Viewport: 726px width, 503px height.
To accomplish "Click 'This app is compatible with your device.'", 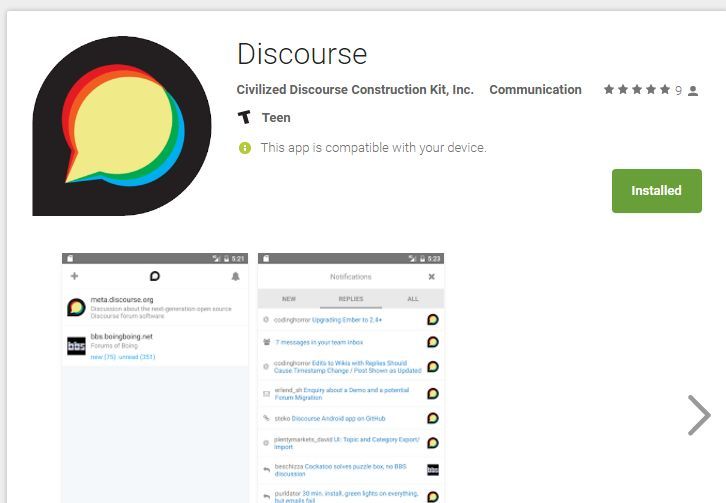I will 373,148.
